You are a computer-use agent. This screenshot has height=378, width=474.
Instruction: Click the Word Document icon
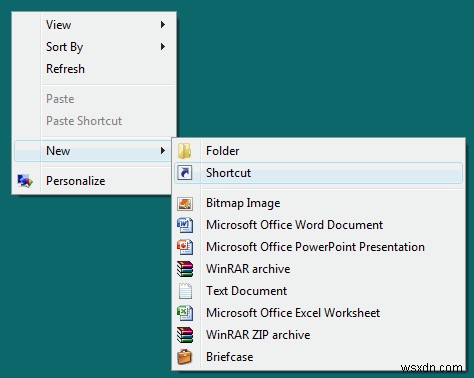(185, 225)
